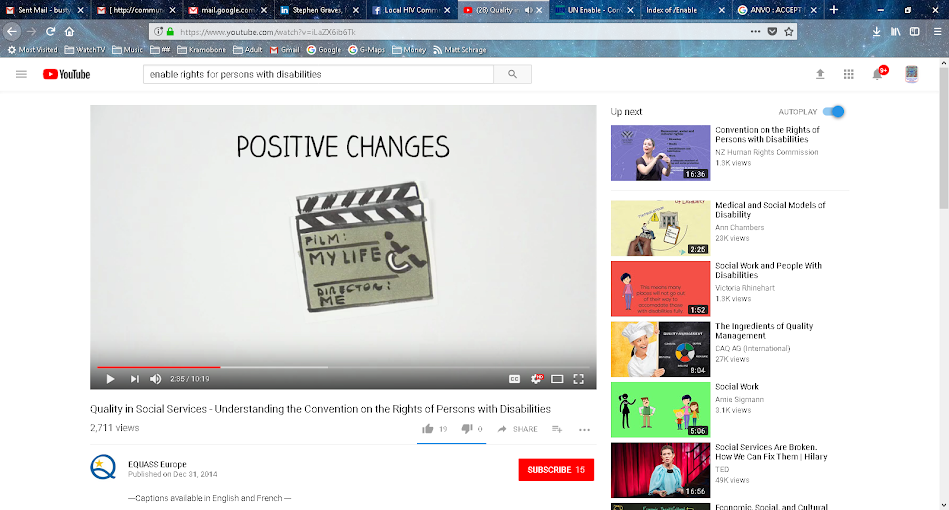The height and width of the screenshot is (510, 949).
Task: Play the paused video
Action: pos(110,379)
